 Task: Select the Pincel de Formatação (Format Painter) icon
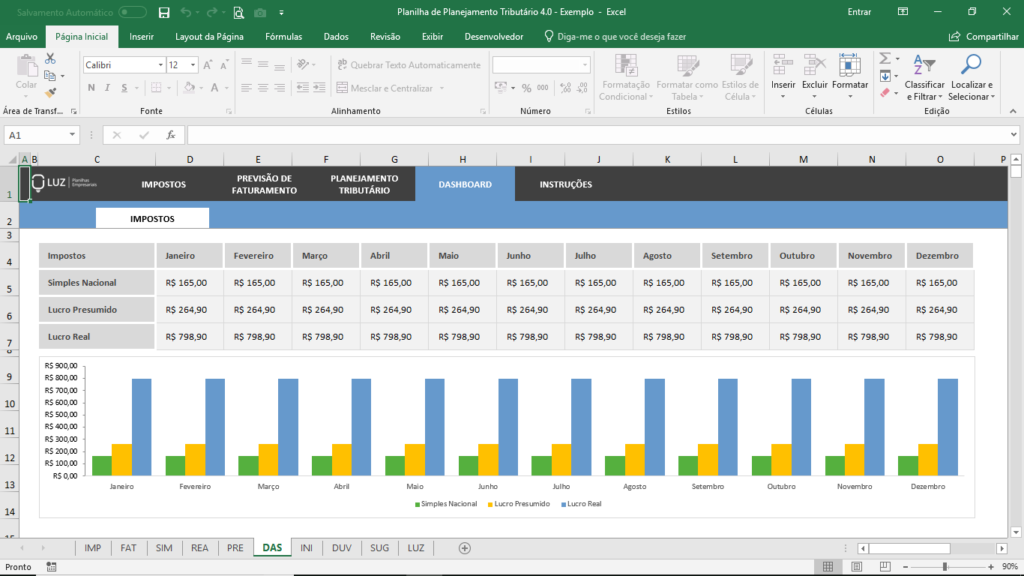[x=50, y=92]
